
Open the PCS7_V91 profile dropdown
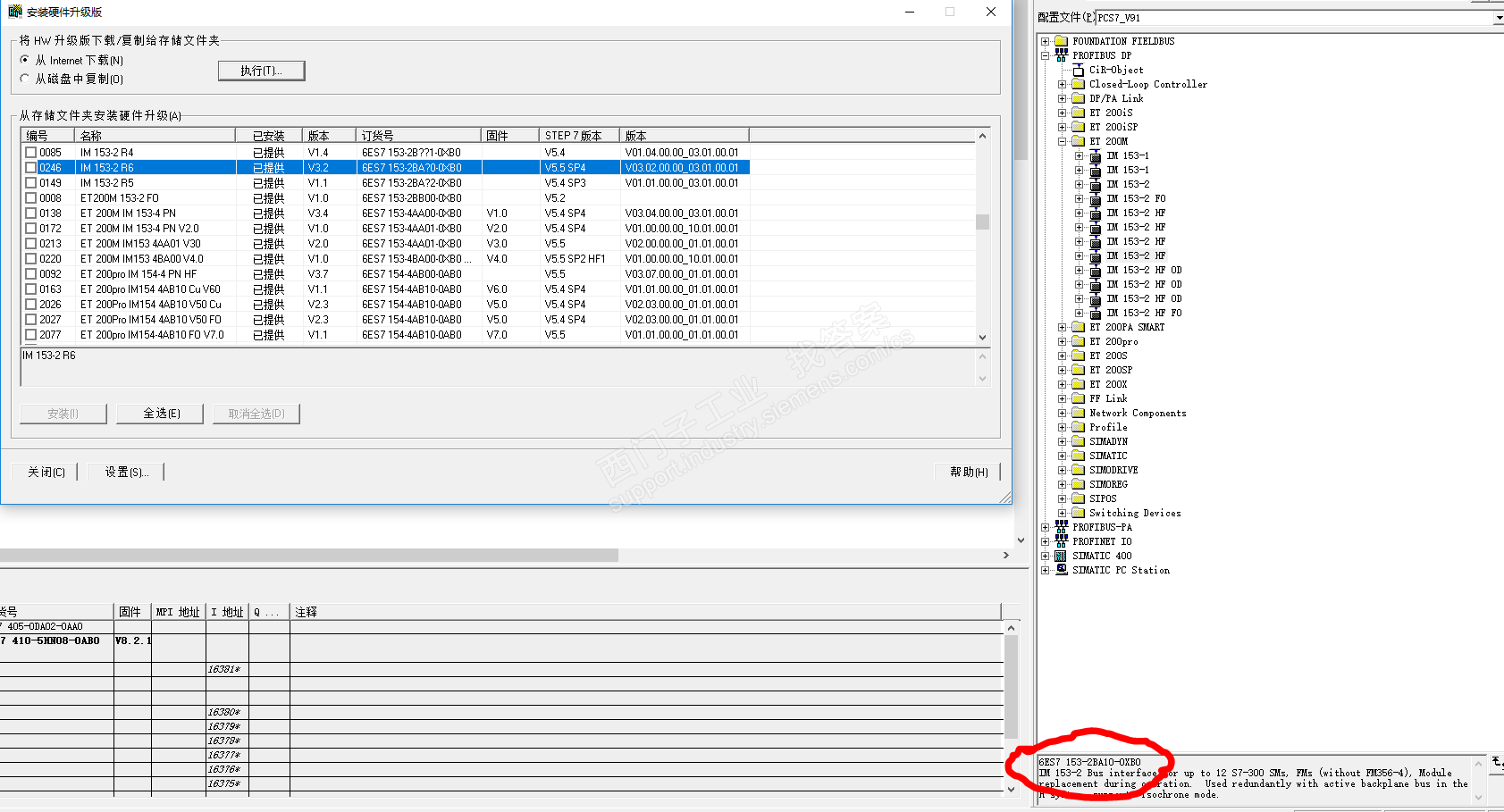(1498, 18)
